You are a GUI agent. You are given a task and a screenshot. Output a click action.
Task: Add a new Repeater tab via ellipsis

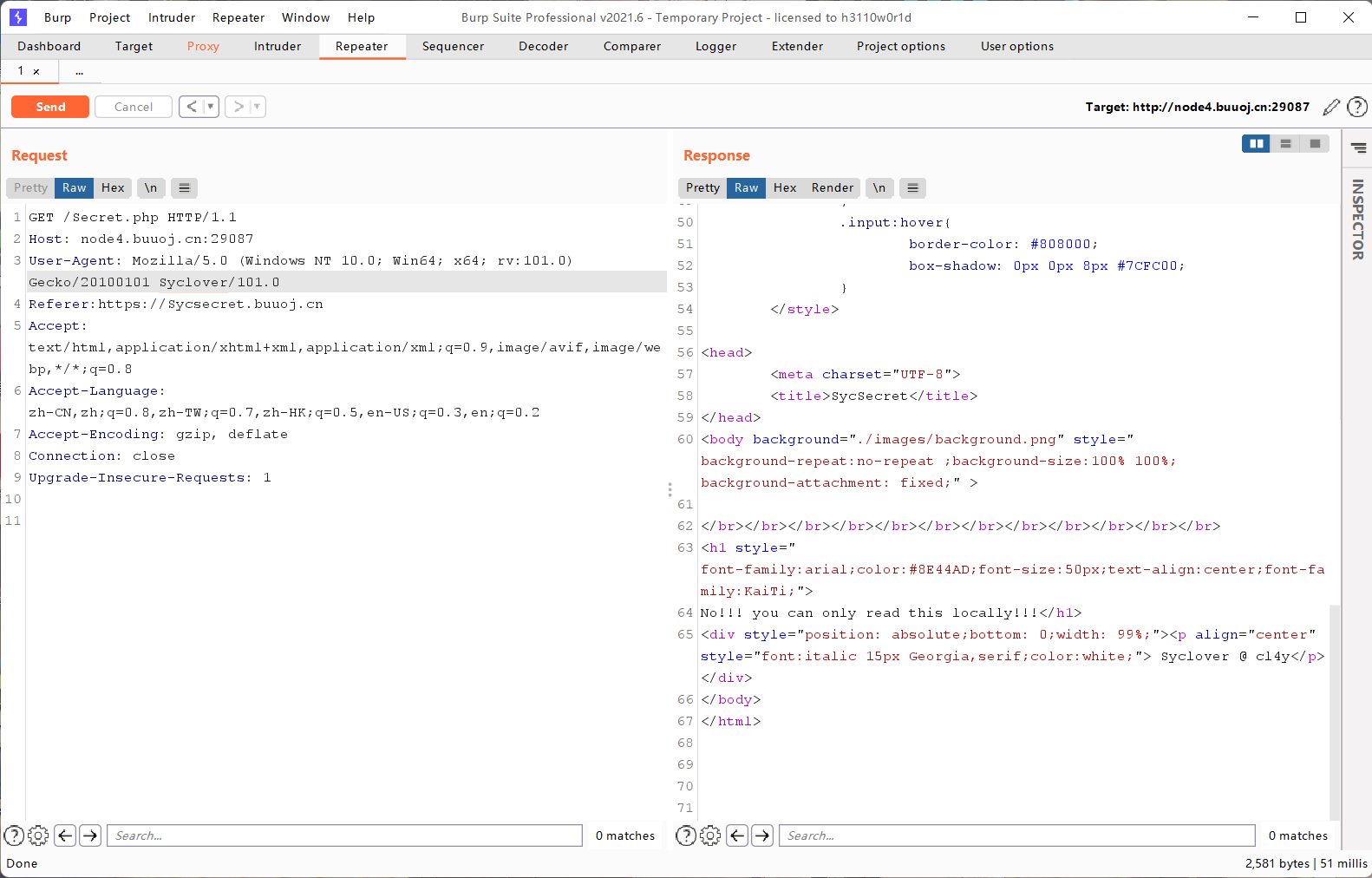point(79,71)
